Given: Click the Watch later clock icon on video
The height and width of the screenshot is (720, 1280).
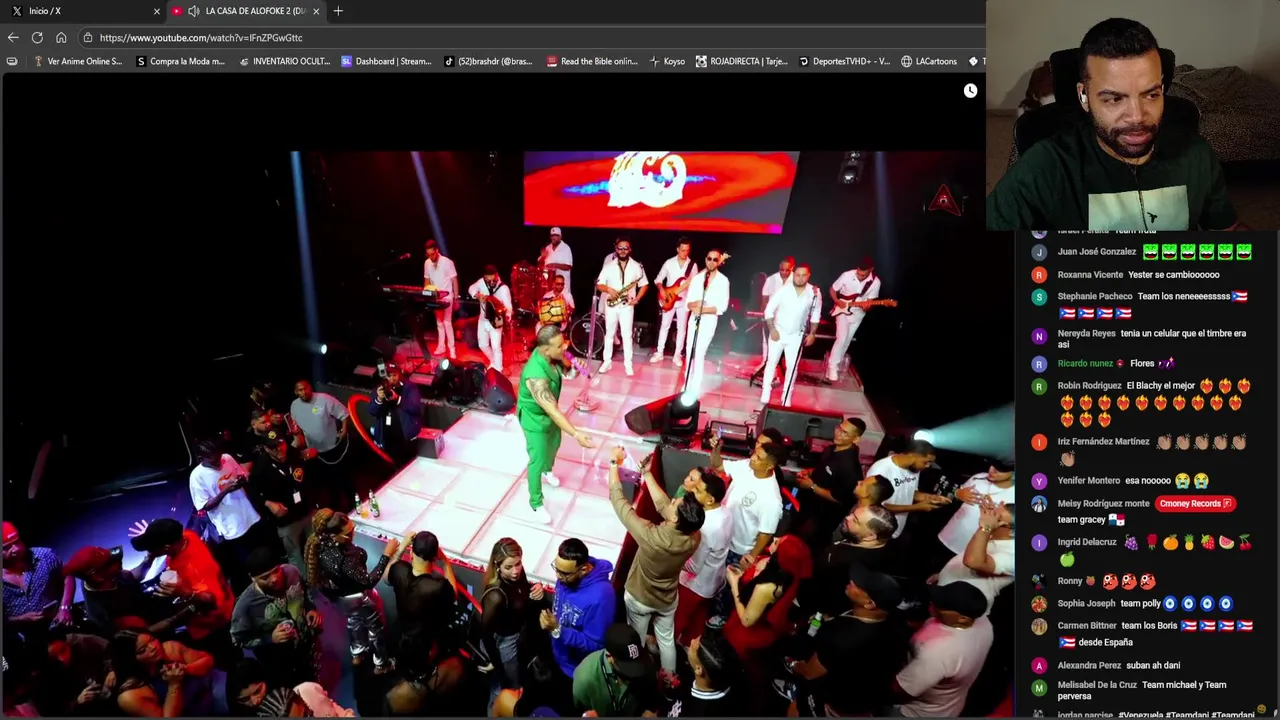Looking at the screenshot, I should tap(970, 91).
